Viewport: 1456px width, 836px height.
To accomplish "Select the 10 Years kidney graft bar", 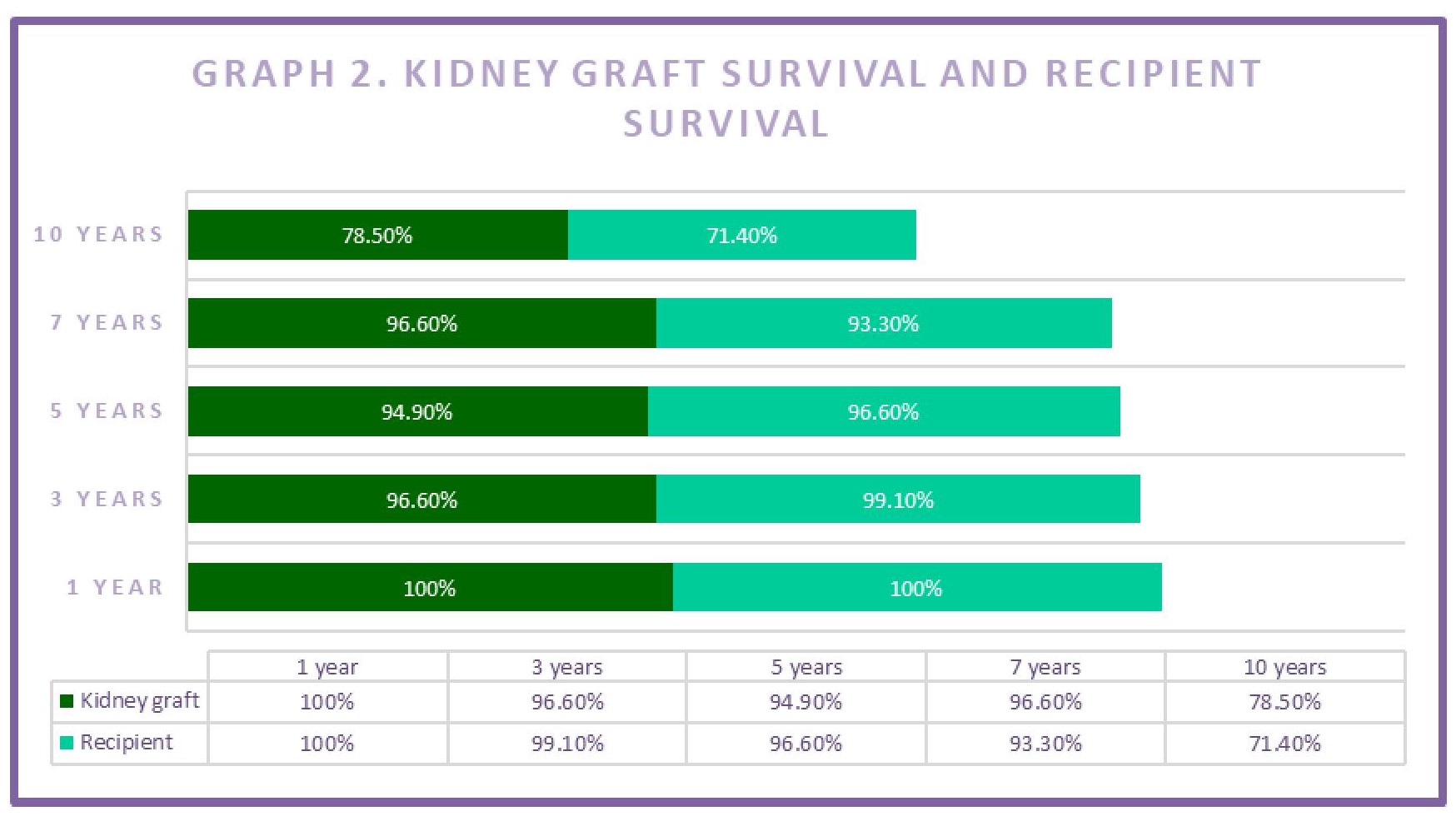I will (377, 235).
